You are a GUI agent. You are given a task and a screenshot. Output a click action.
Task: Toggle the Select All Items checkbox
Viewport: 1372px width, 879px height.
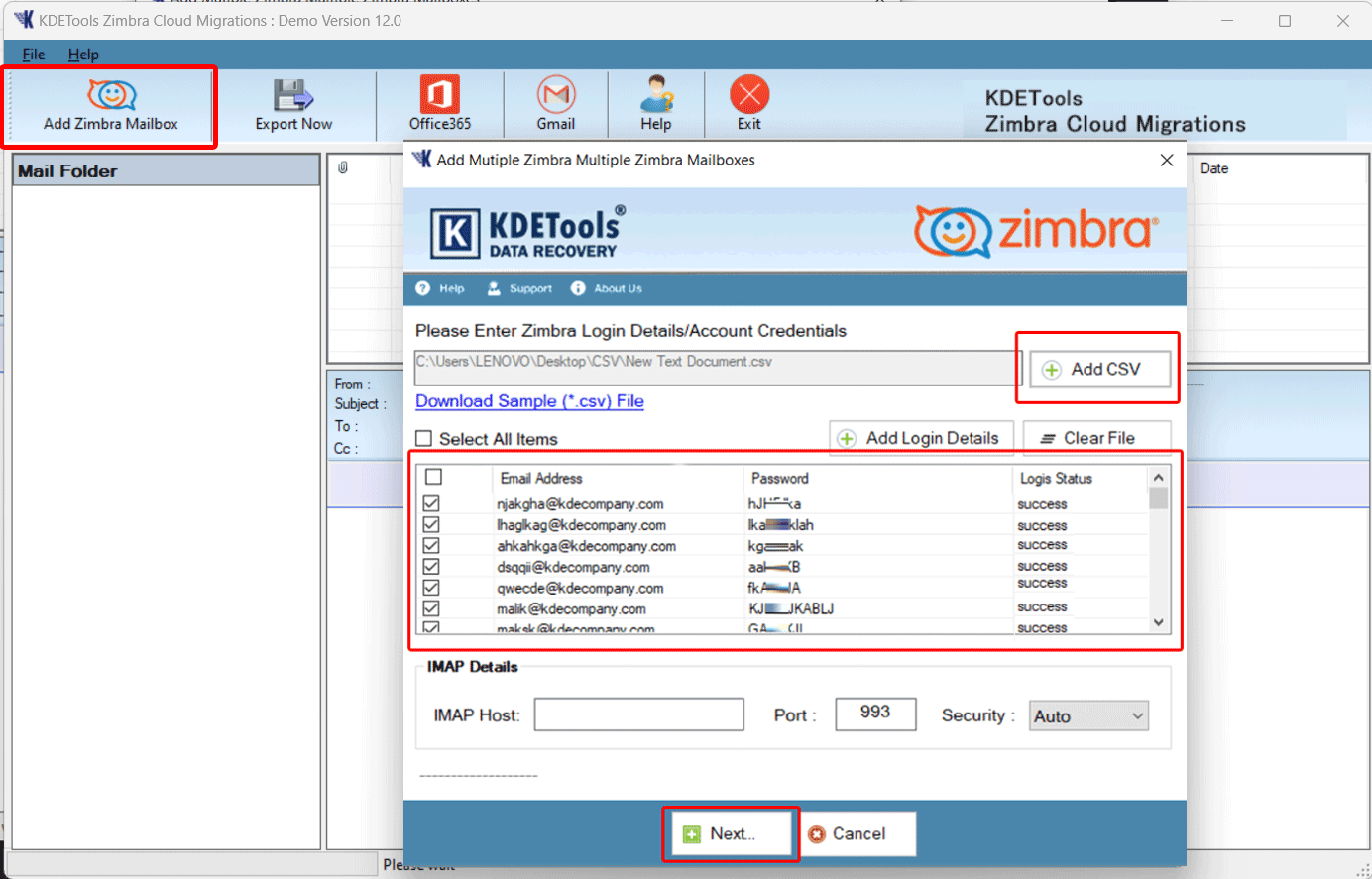[424, 438]
